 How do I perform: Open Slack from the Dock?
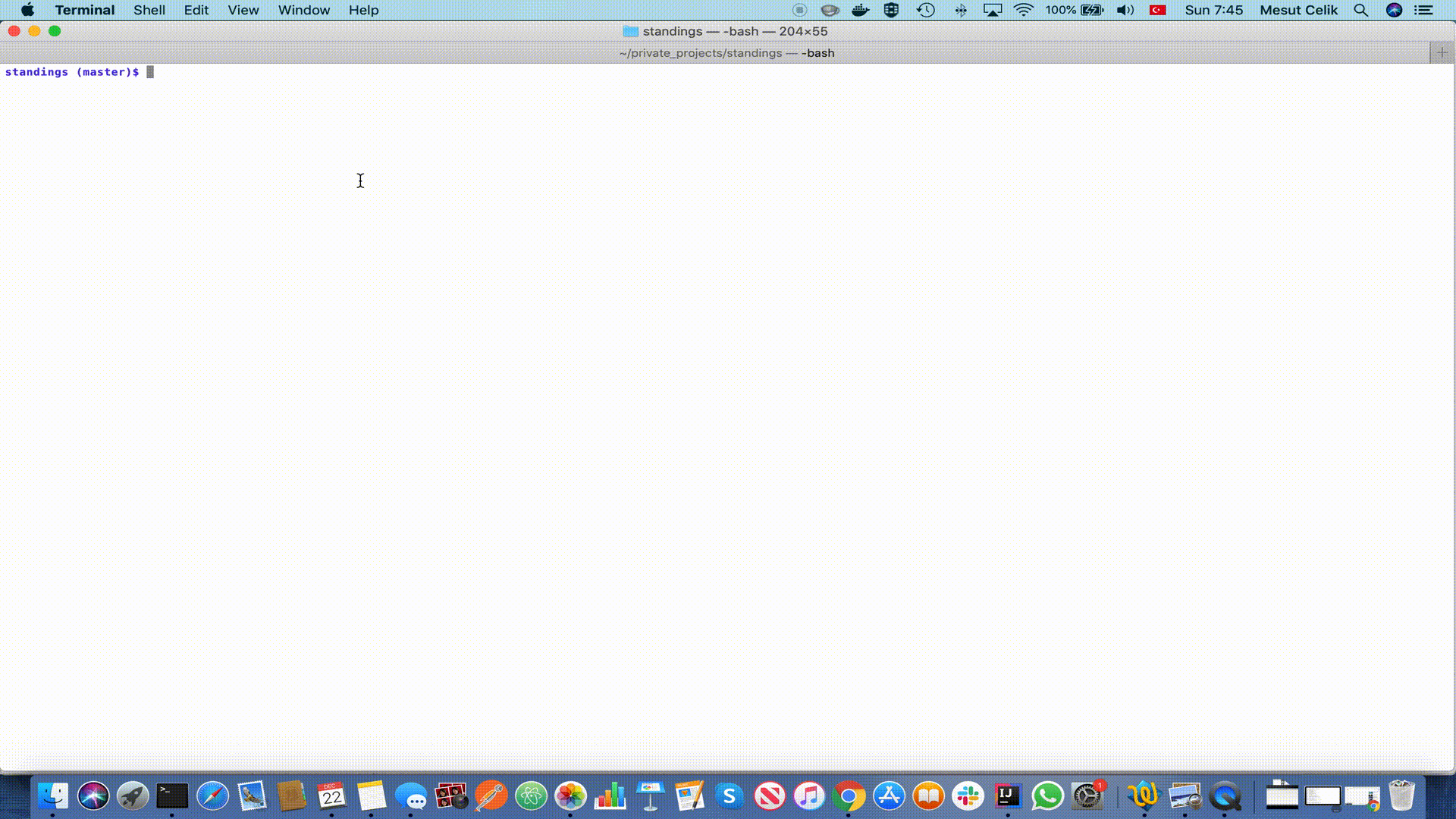tap(968, 795)
